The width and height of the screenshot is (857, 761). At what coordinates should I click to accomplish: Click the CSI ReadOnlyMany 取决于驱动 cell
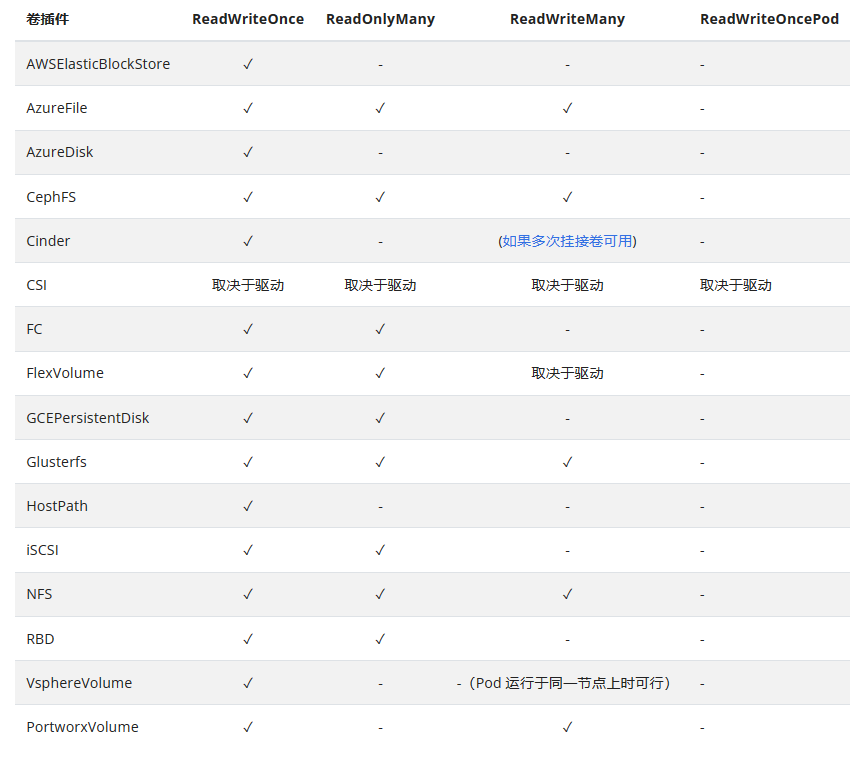[380, 285]
